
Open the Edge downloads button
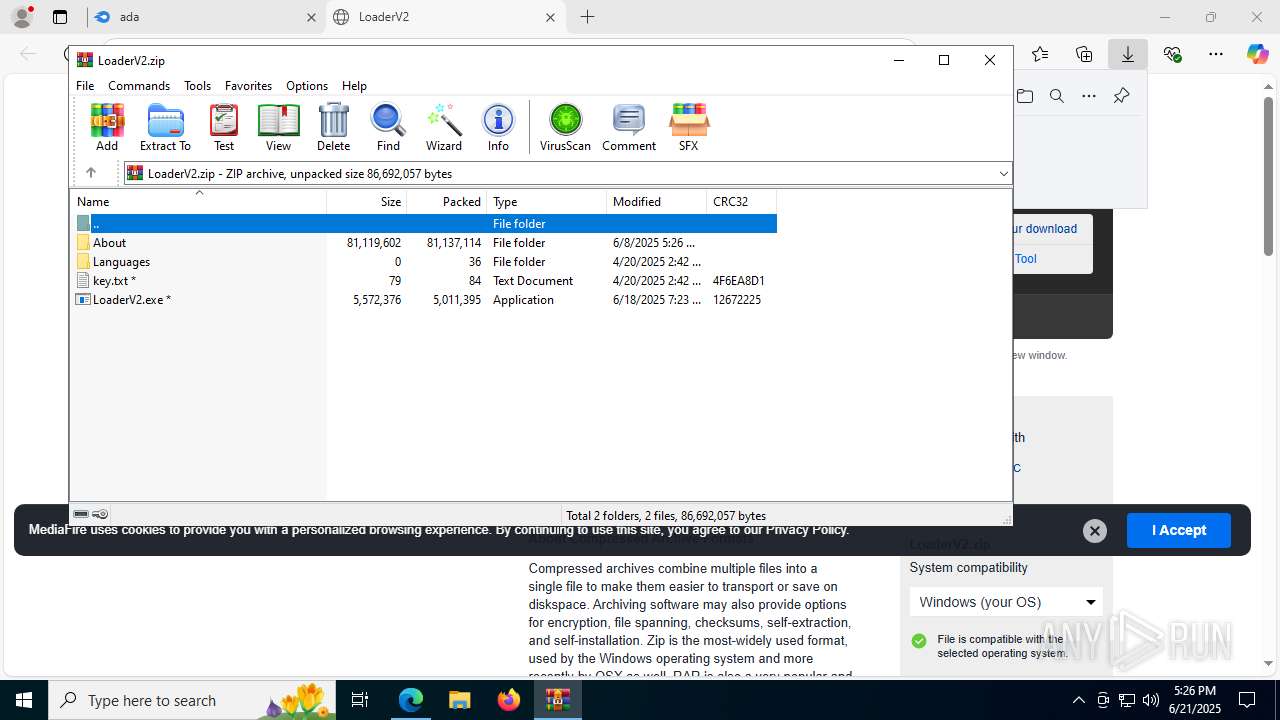click(1128, 54)
